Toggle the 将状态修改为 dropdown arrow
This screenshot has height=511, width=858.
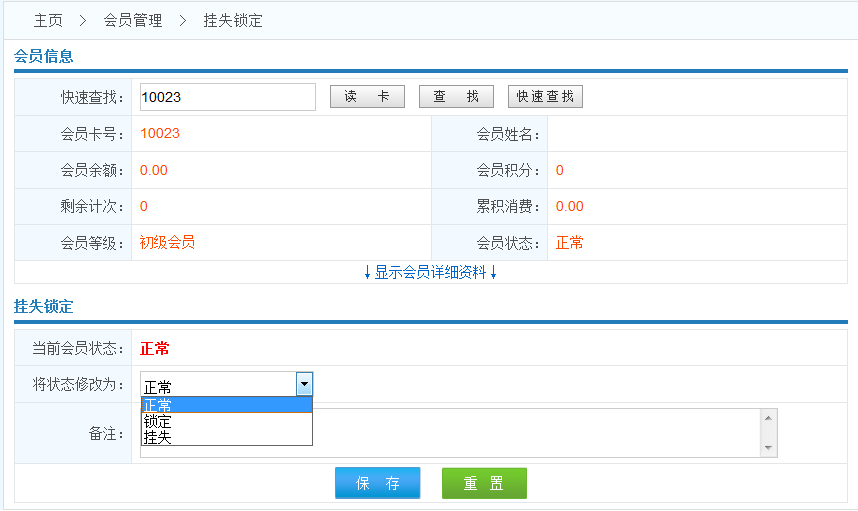click(304, 385)
